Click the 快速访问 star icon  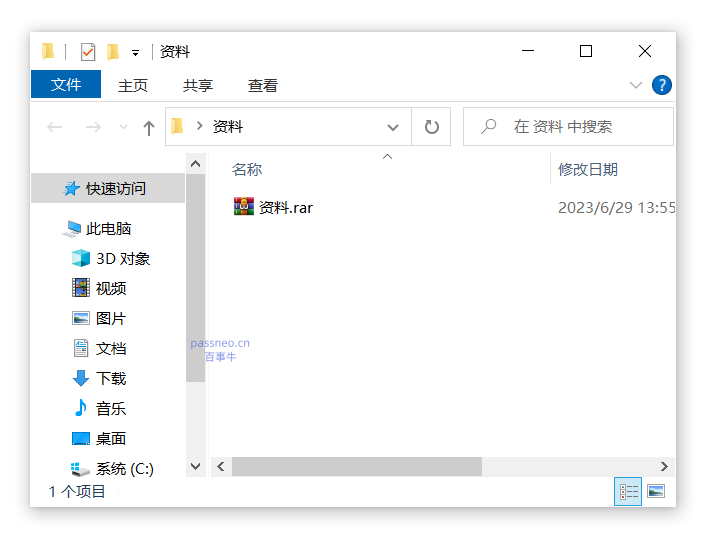tap(71, 189)
